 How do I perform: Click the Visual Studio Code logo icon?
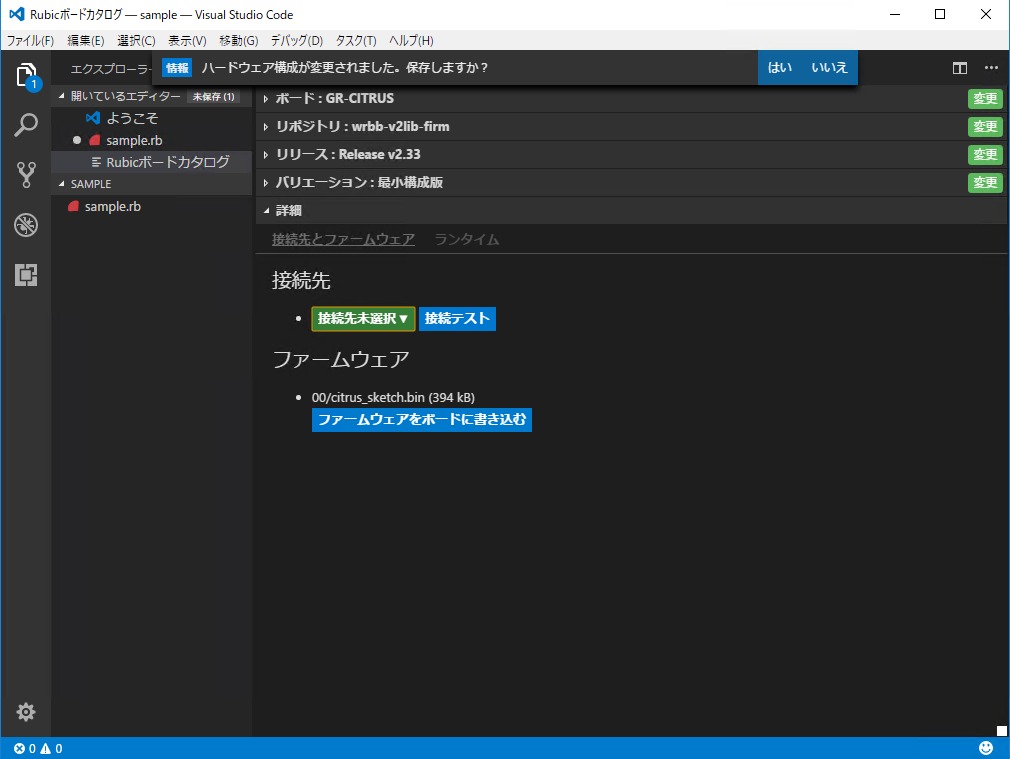click(17, 14)
